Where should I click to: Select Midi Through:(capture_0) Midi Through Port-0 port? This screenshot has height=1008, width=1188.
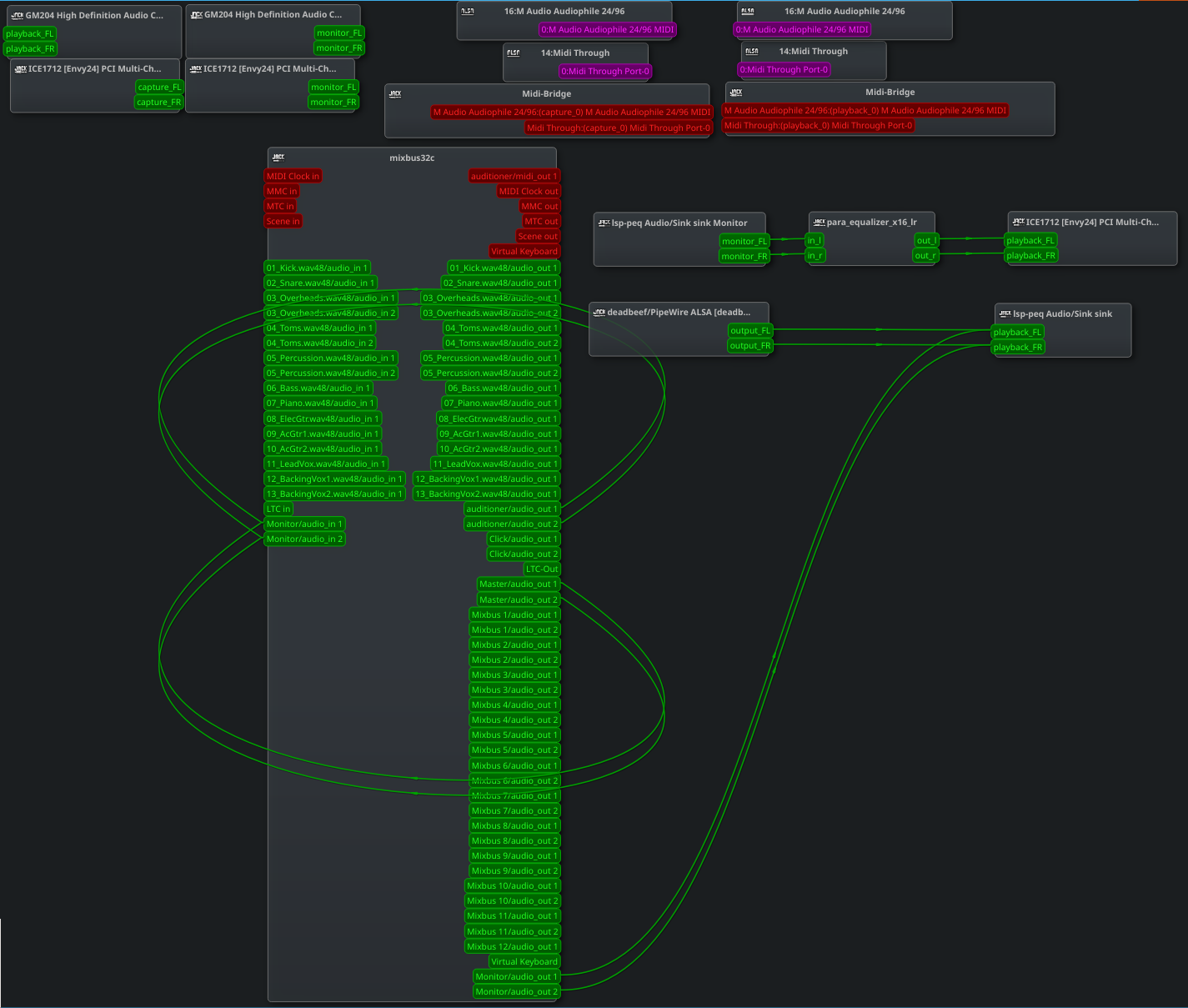(x=619, y=128)
